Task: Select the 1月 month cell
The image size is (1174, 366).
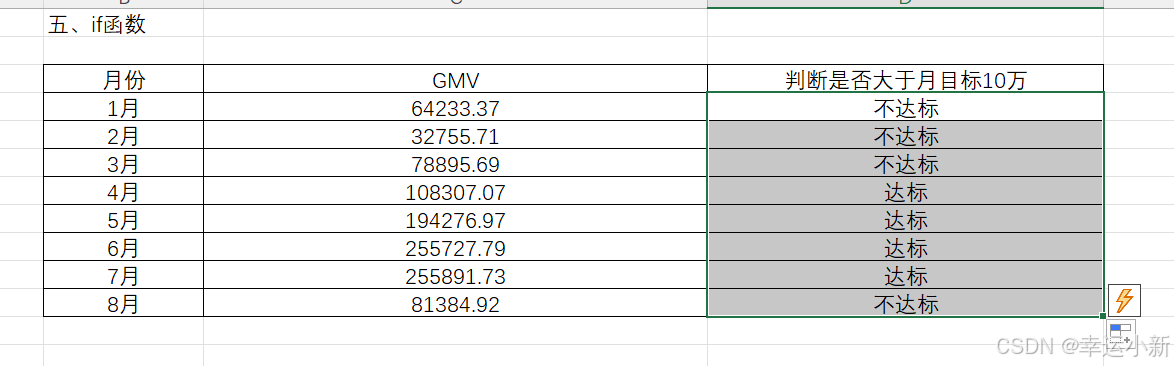Action: tap(124, 107)
